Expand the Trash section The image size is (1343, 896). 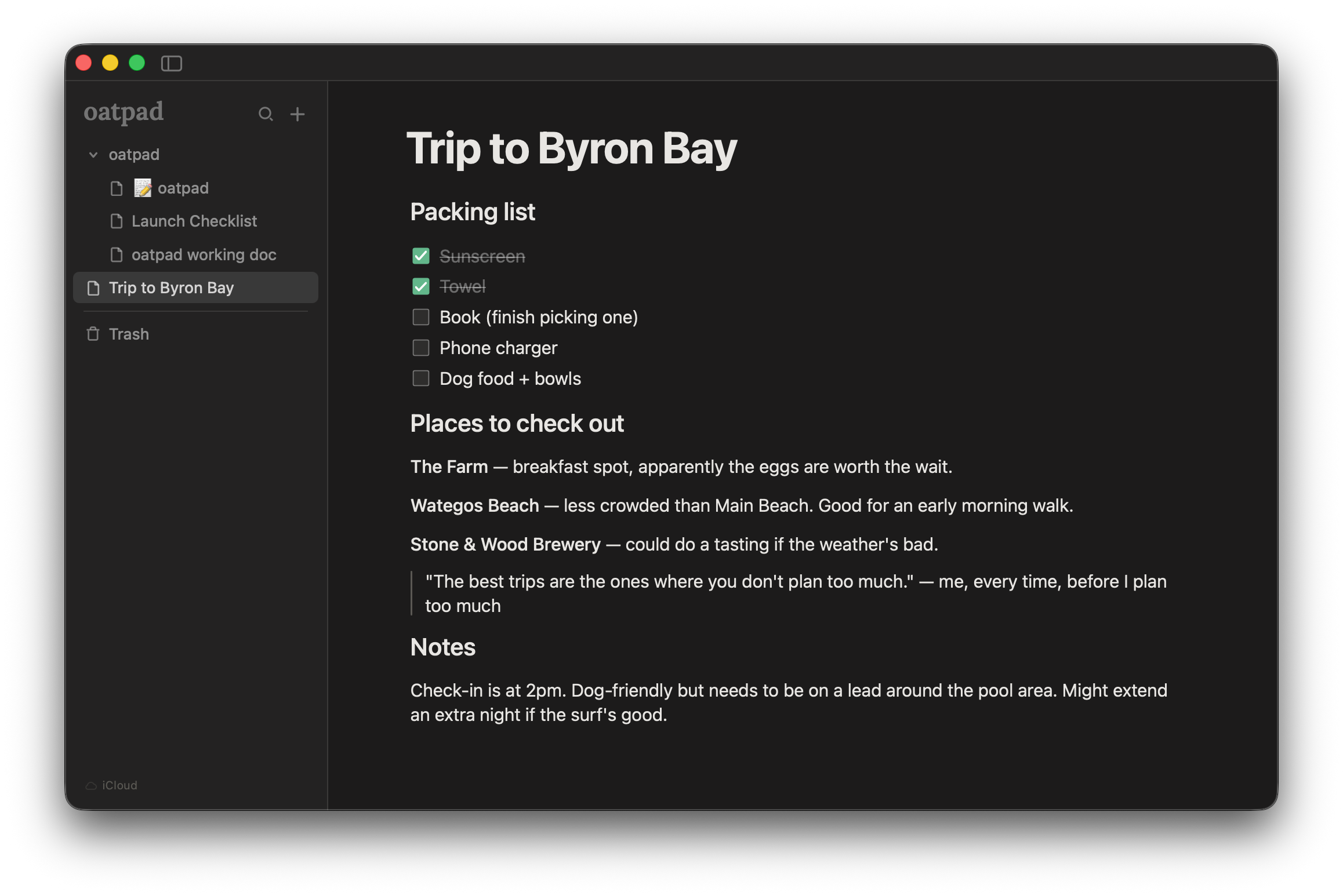(x=129, y=333)
